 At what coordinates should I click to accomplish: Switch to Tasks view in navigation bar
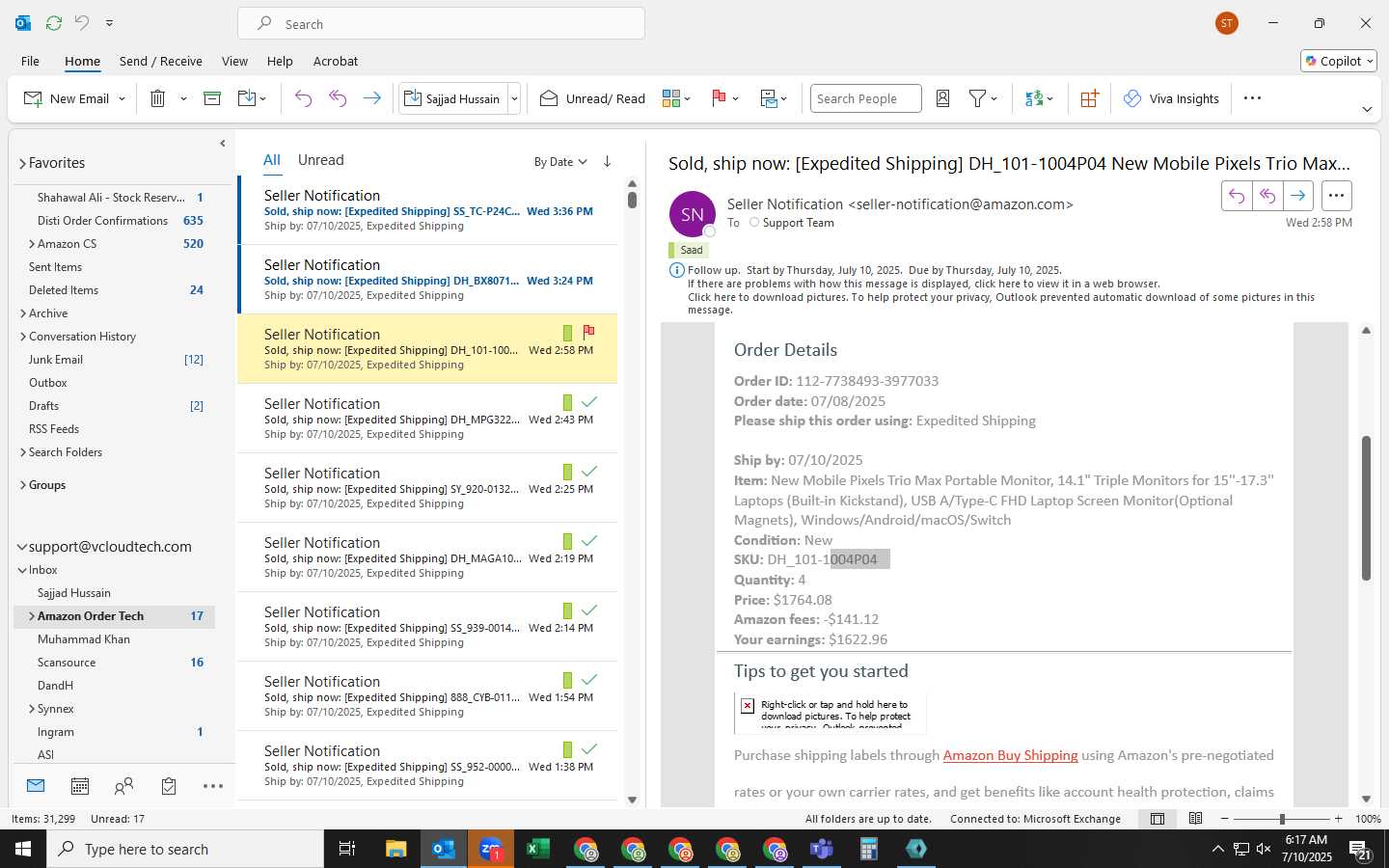coord(169,787)
